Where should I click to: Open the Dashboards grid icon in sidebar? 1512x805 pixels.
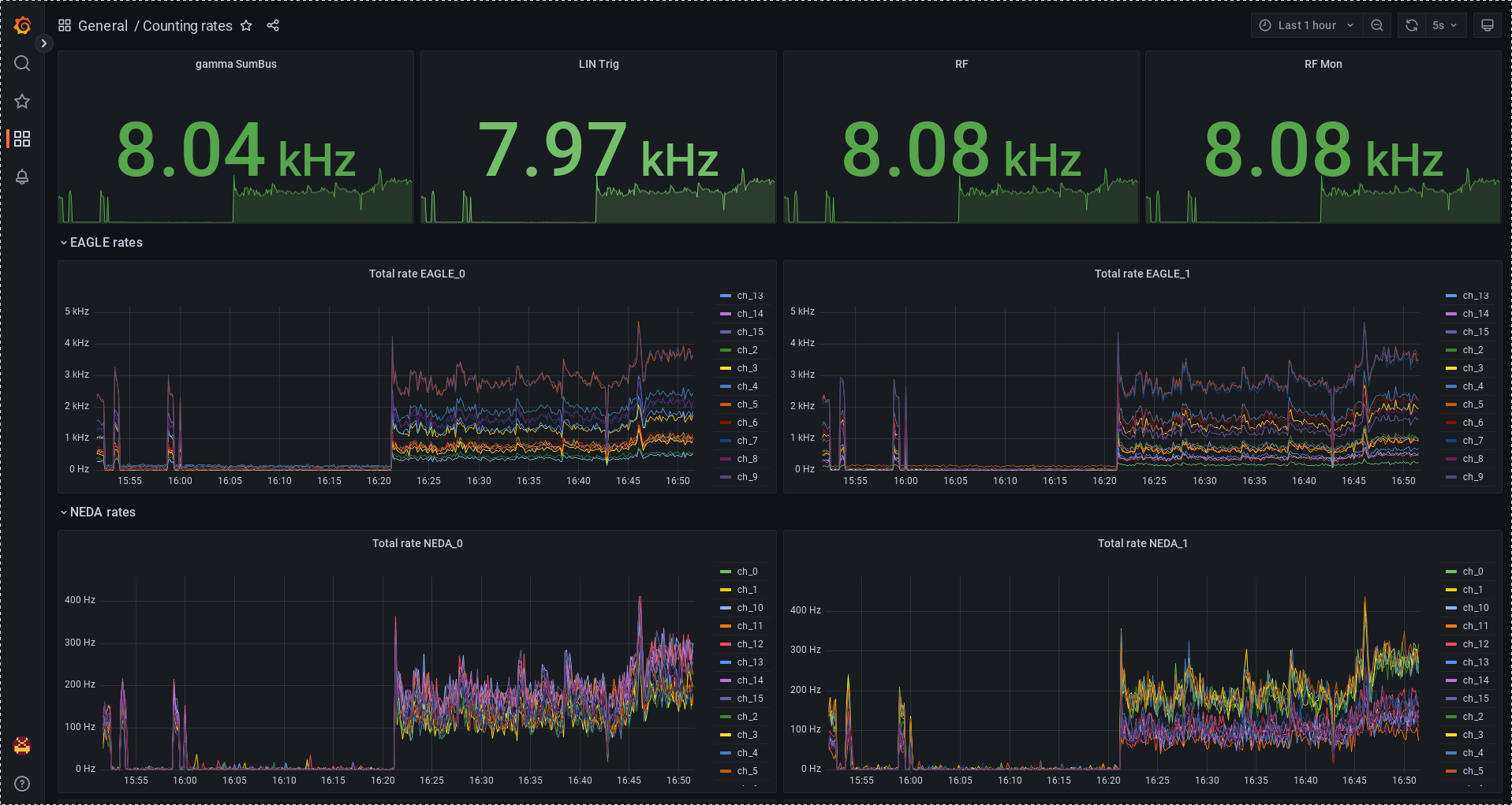(22, 139)
